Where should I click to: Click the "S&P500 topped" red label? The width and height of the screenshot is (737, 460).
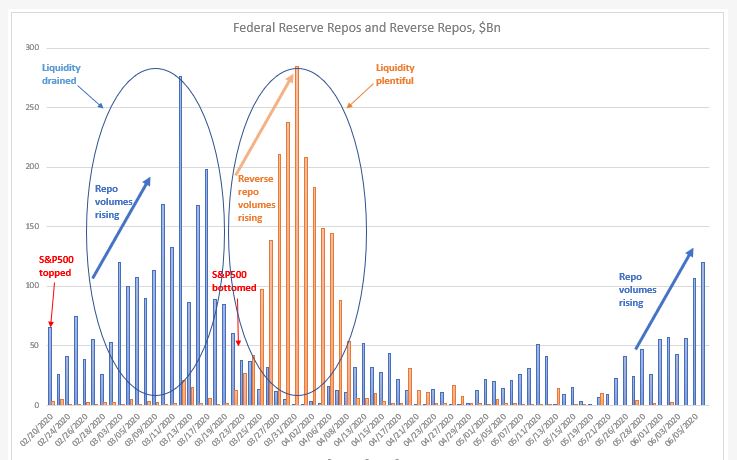pos(56,264)
